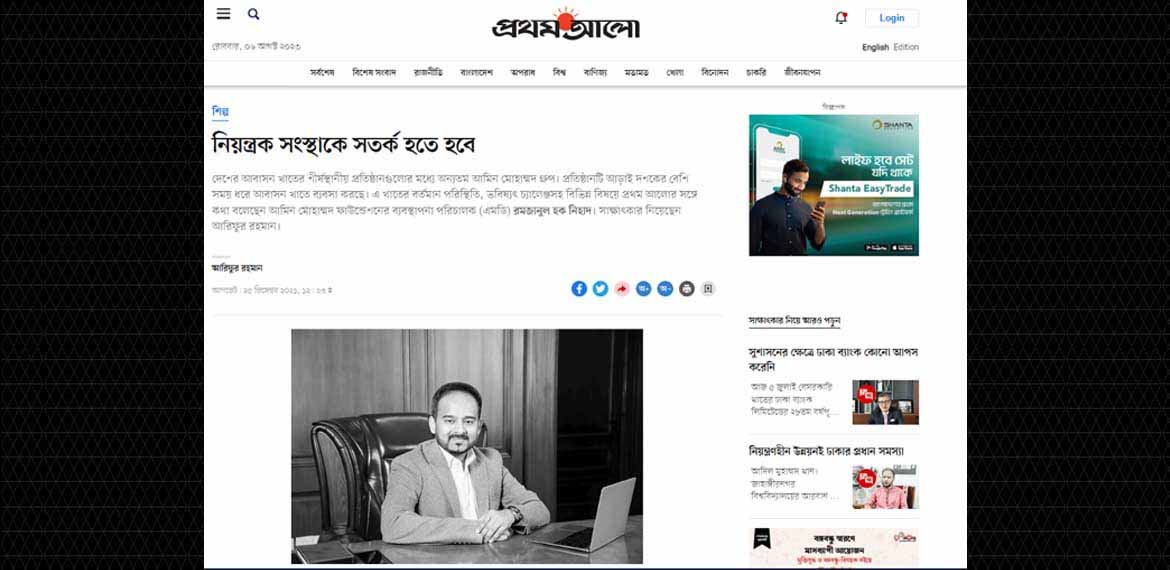Viewport: 1170px width, 570px height.
Task: Click the শিল্প category link
Action: coord(220,111)
